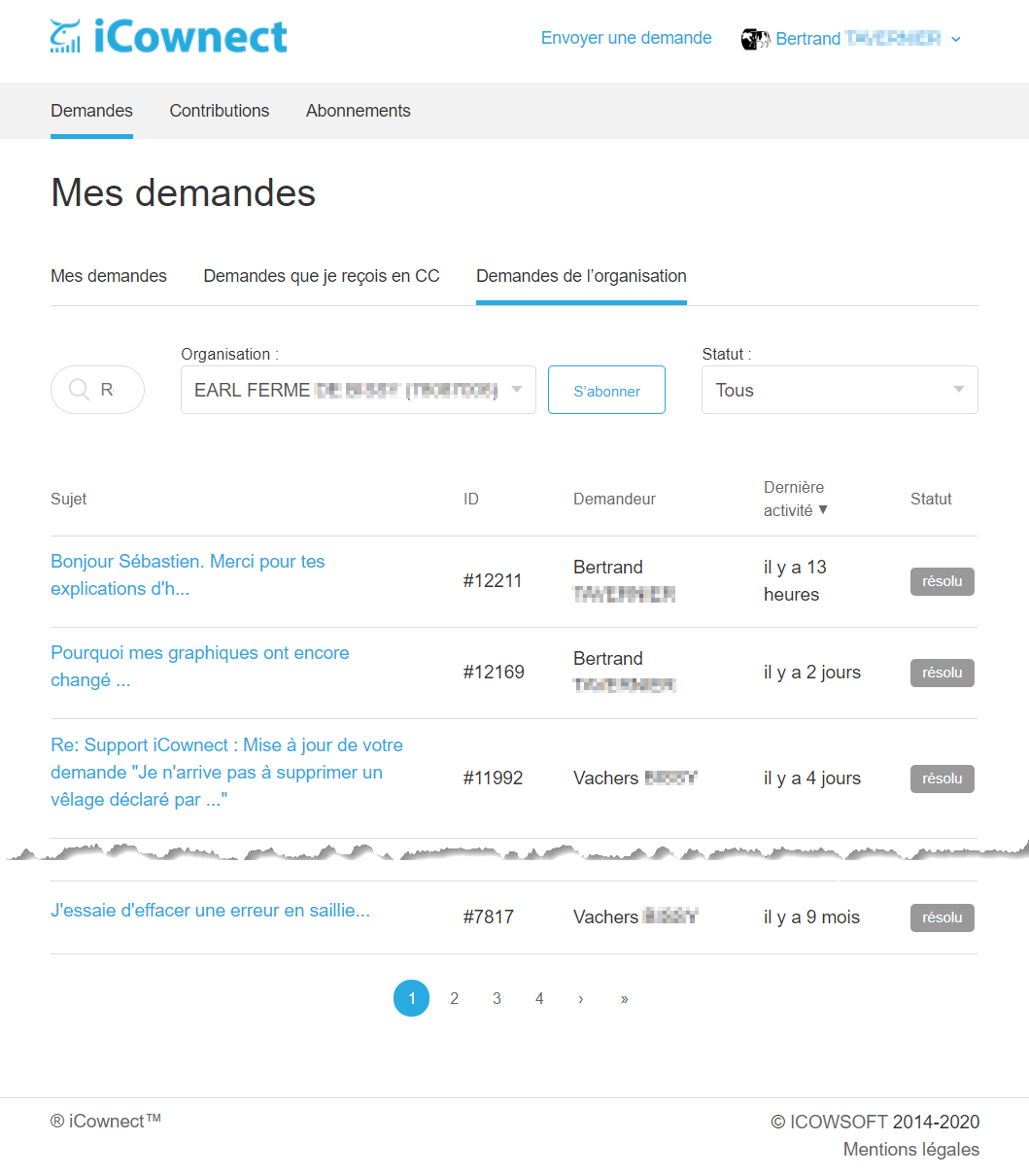
Task: Select Demandes de l'organisation tab
Action: 581,276
